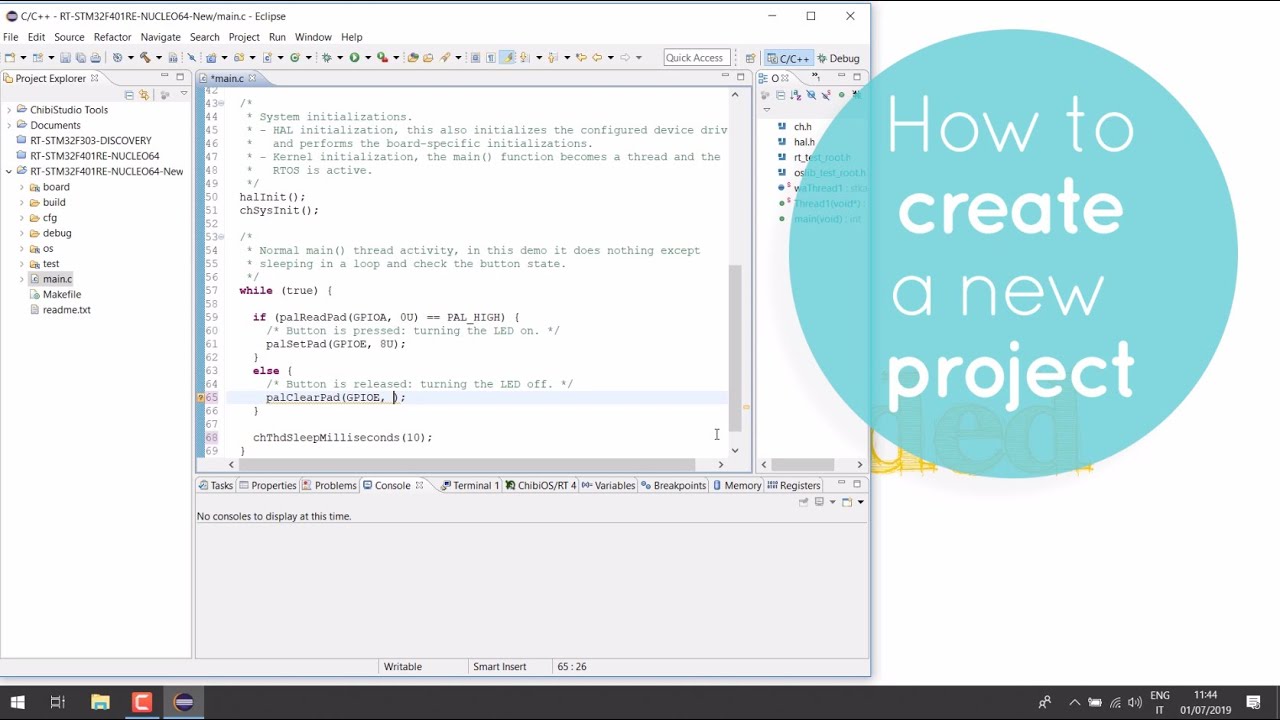Open Windows Start menu
This screenshot has height=720, width=1280.
click(x=17, y=702)
